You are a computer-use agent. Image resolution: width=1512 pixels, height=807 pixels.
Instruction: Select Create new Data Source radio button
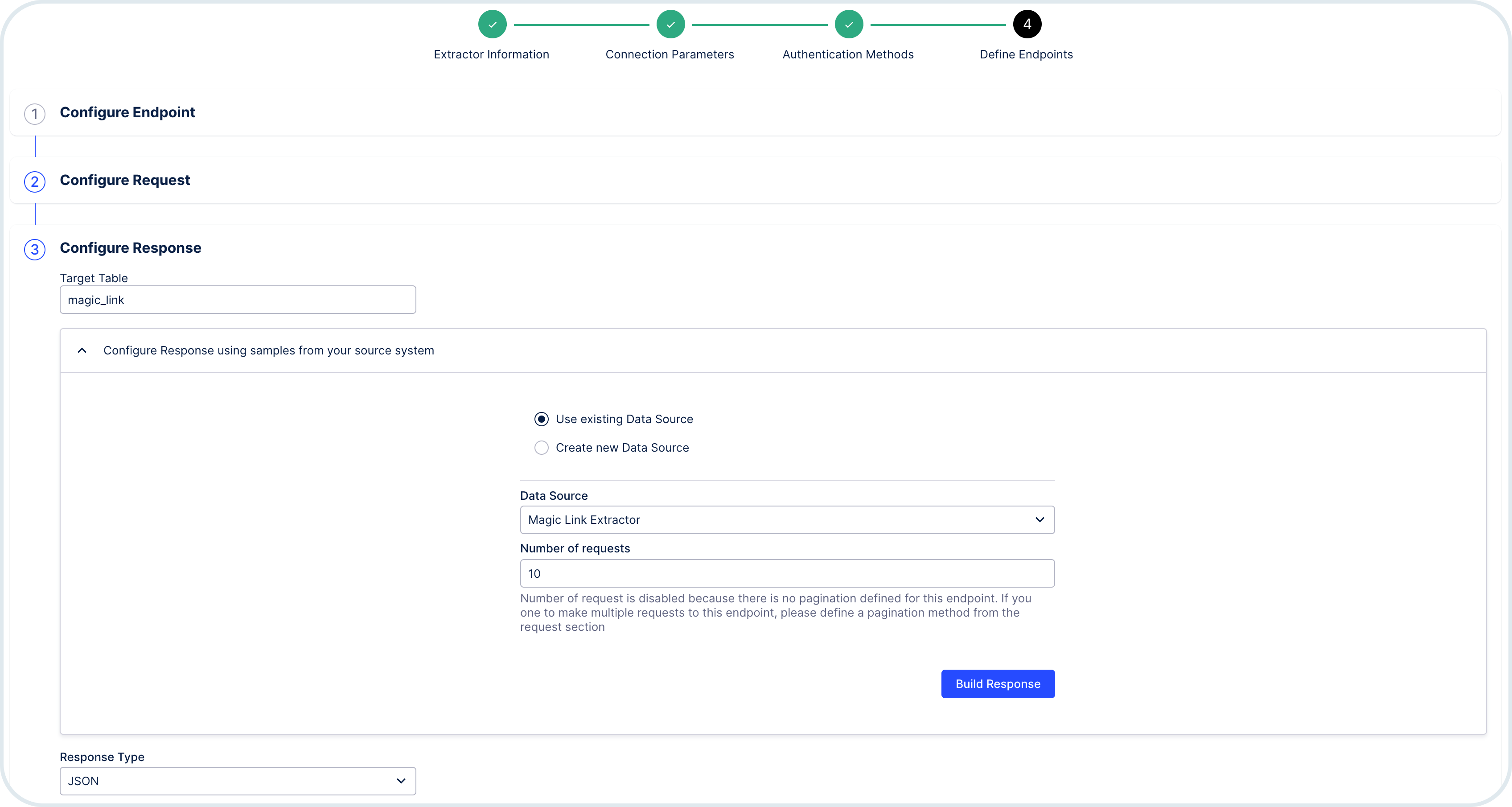(x=541, y=448)
